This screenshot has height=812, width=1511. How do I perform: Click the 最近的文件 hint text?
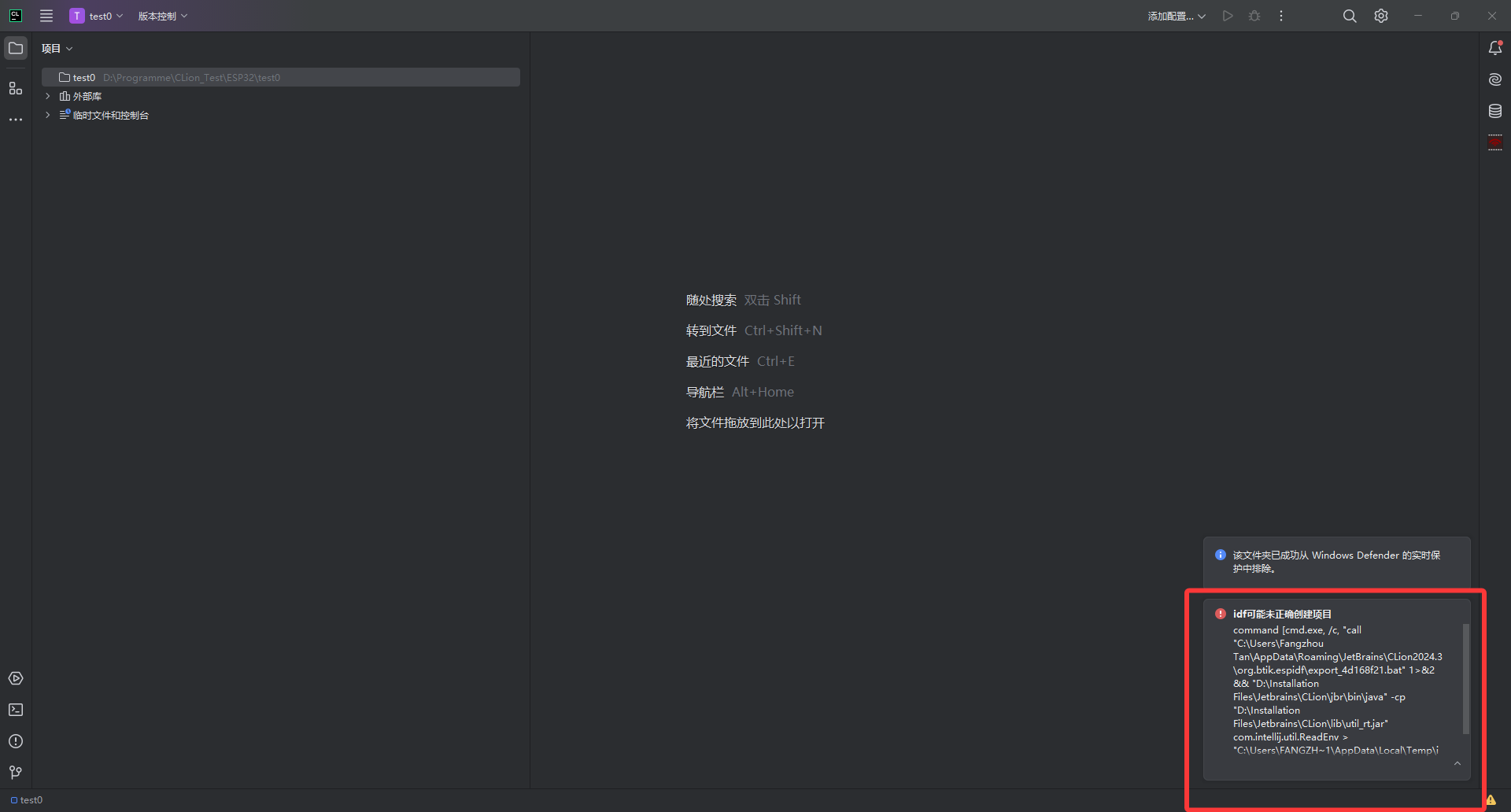click(718, 361)
